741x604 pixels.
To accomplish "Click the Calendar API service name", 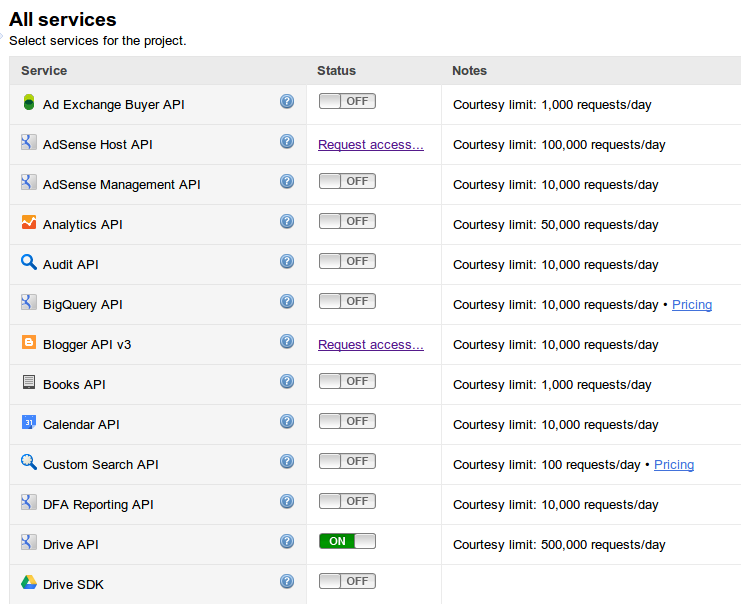I will (x=81, y=425).
